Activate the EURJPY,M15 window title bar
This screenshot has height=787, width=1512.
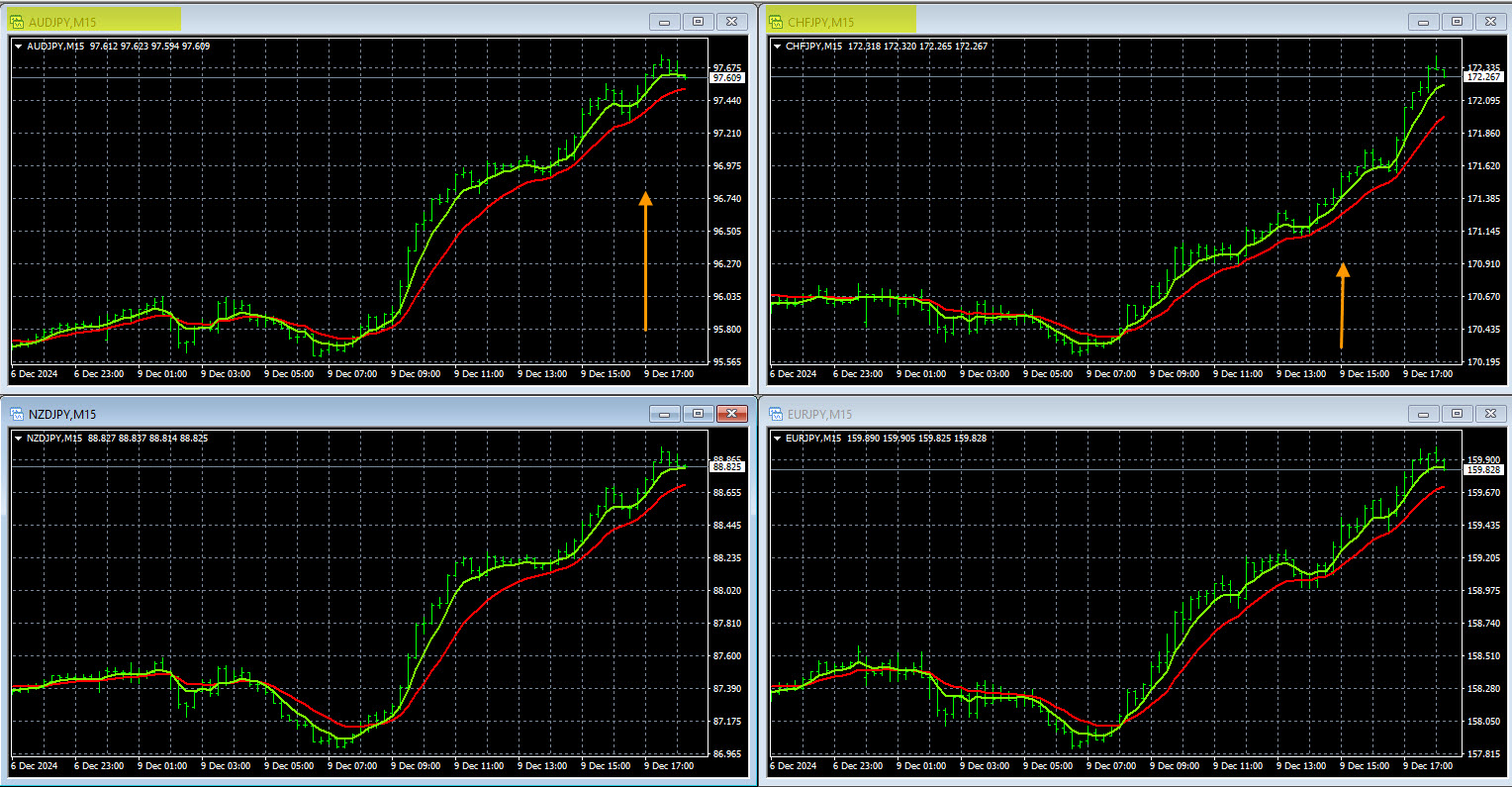pos(1088,414)
